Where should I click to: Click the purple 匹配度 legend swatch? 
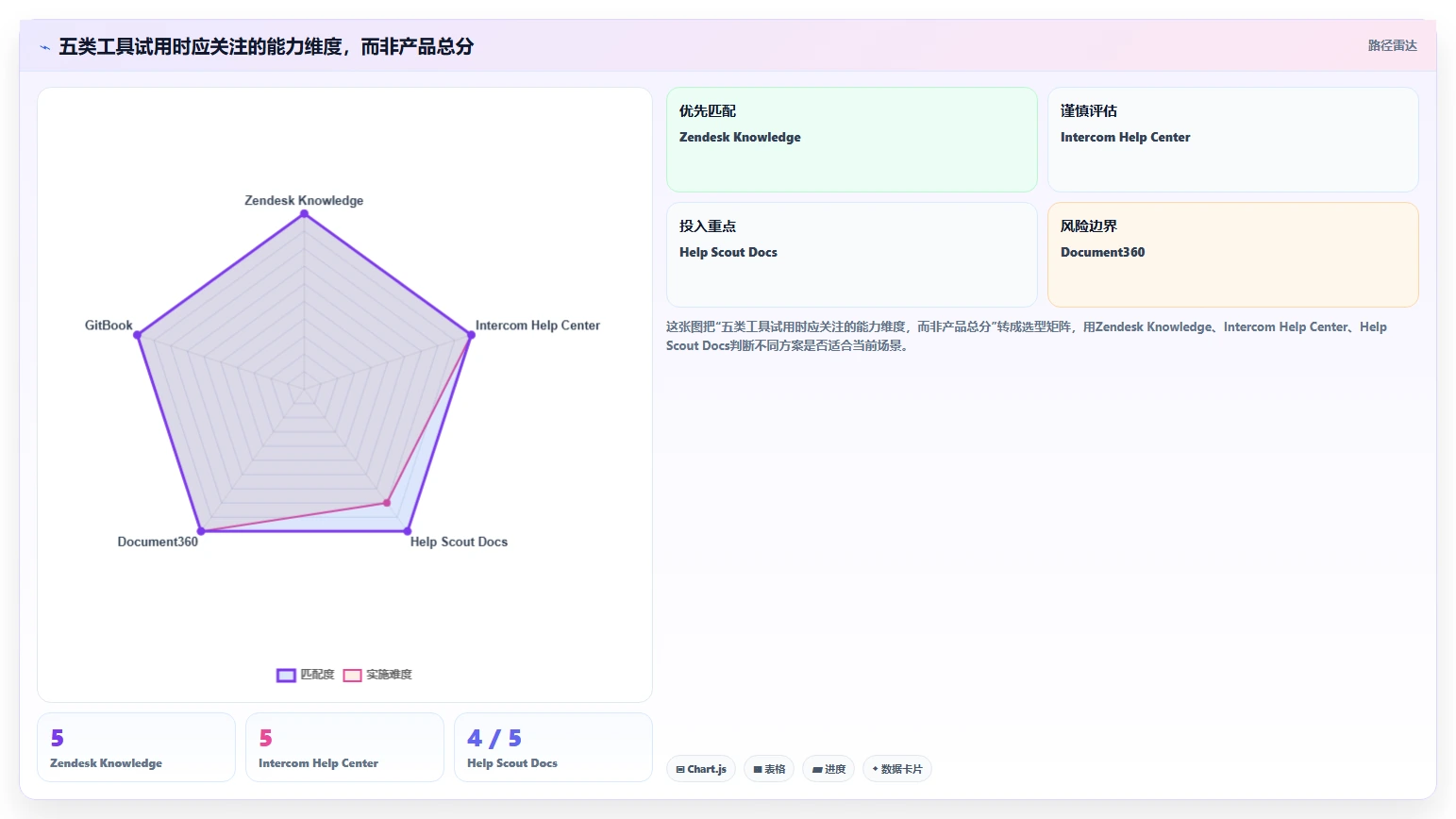pos(286,675)
